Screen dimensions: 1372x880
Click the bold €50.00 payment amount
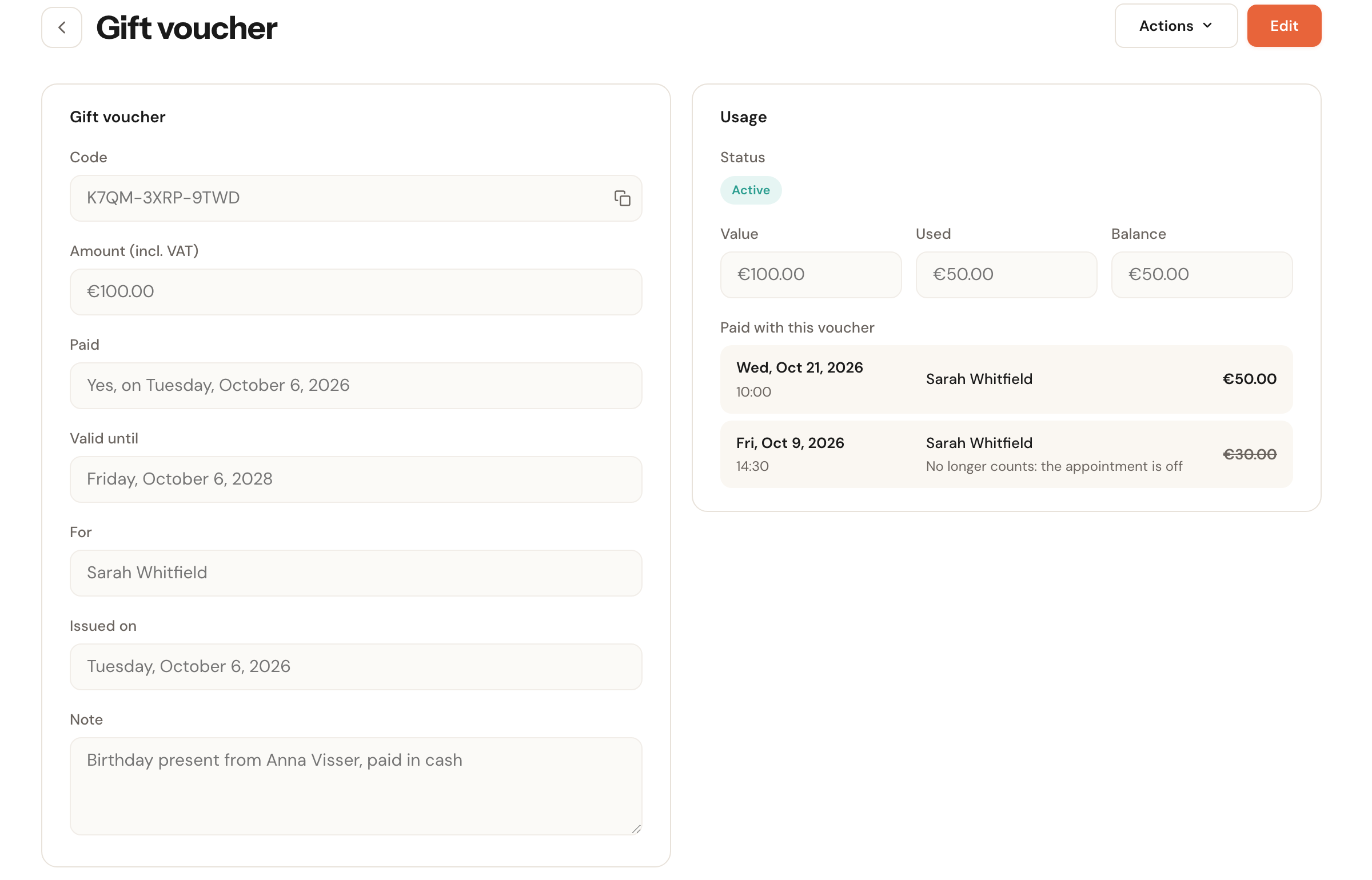[x=1250, y=379]
